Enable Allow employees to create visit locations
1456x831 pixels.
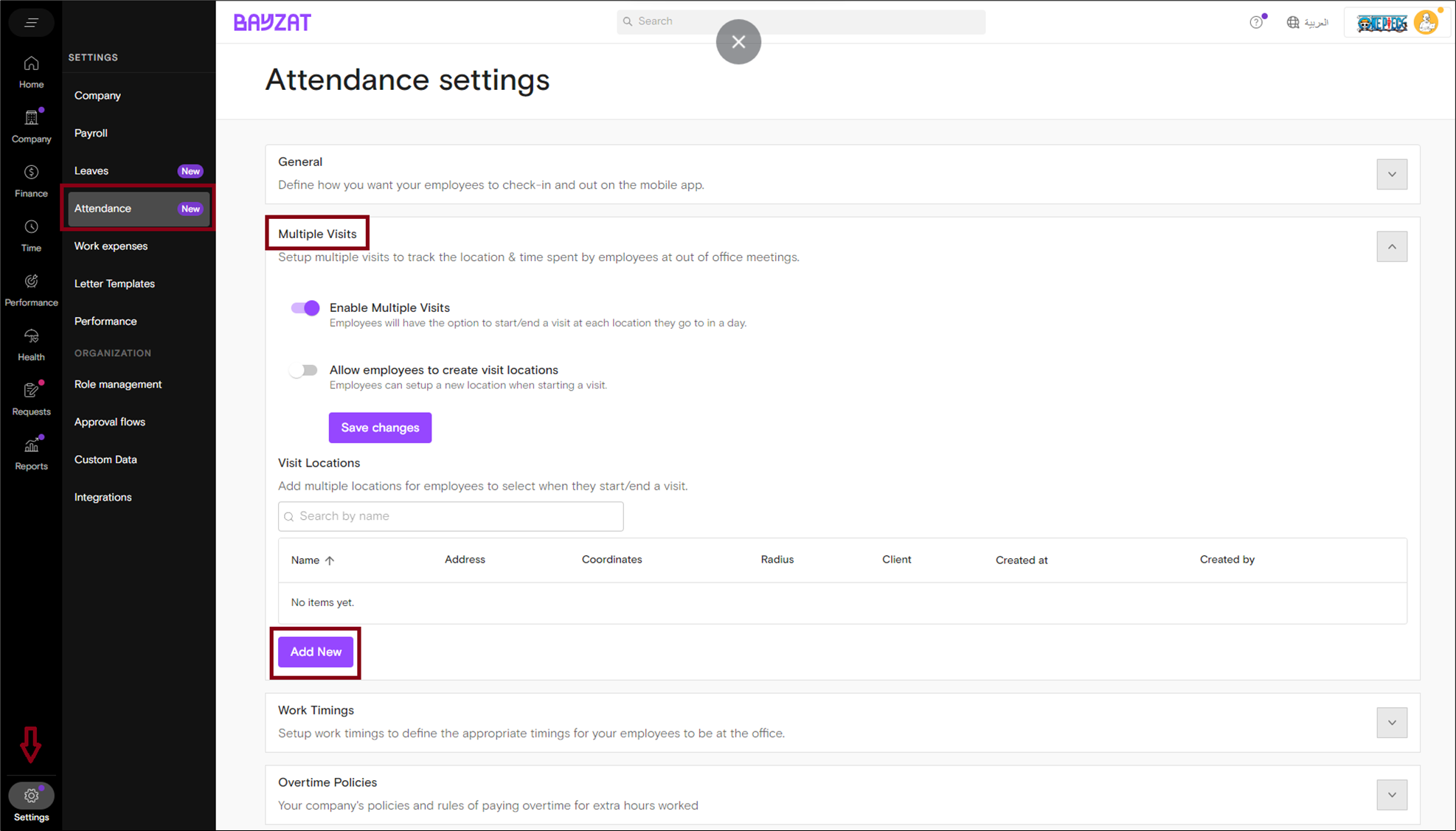point(303,370)
